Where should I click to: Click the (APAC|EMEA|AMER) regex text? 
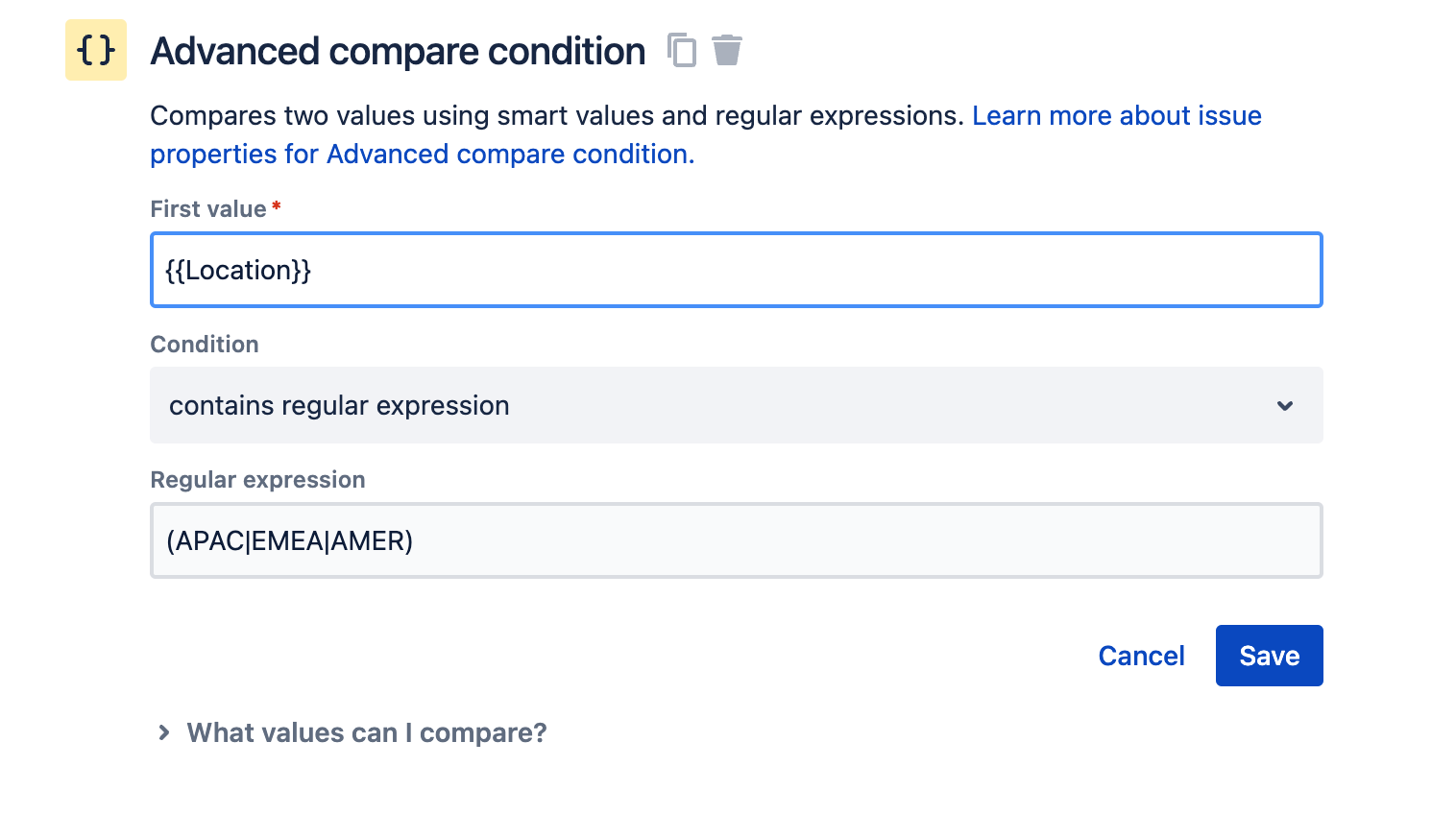click(x=289, y=541)
